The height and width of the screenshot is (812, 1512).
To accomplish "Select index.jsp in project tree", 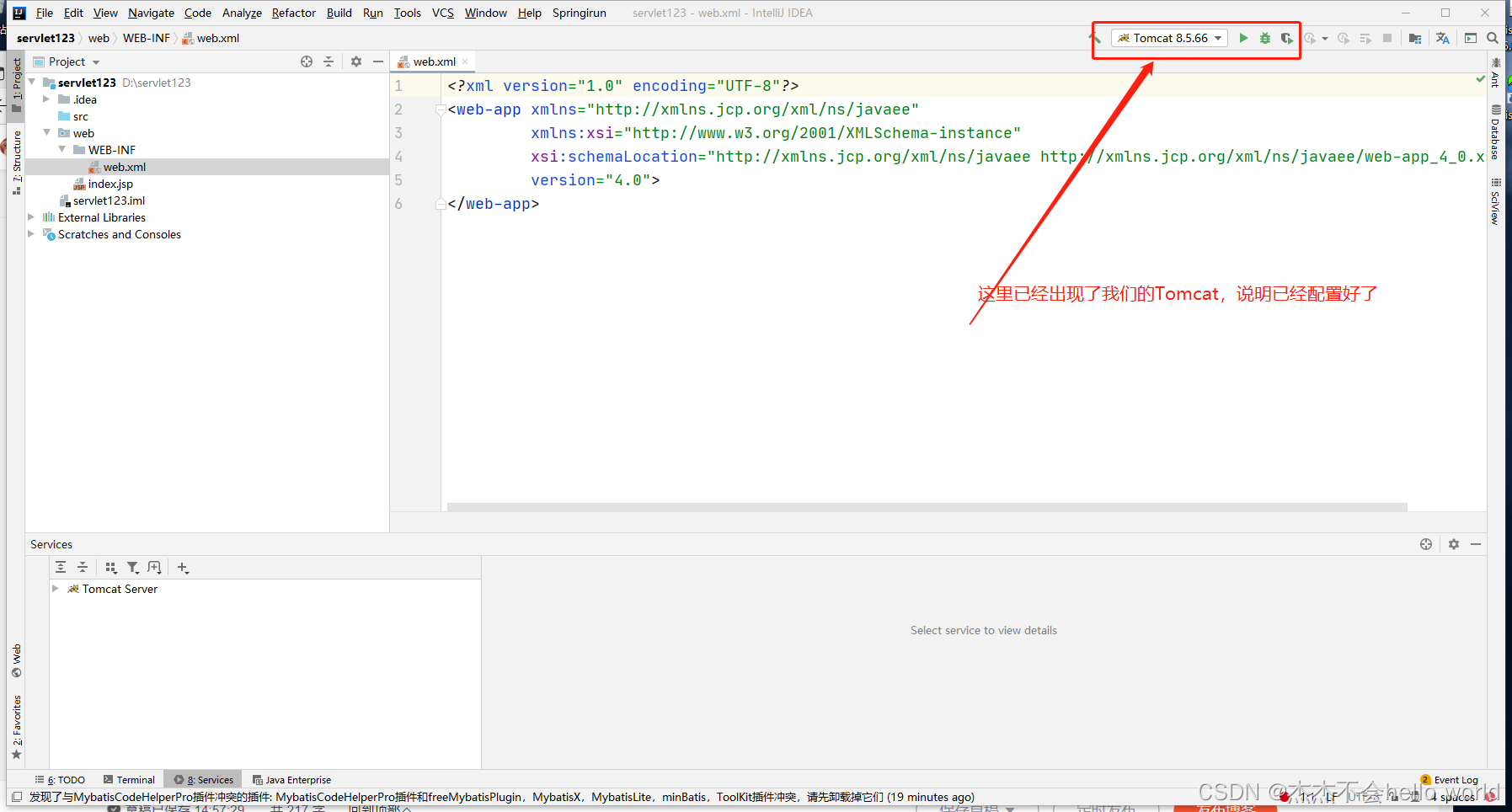I will tap(110, 184).
